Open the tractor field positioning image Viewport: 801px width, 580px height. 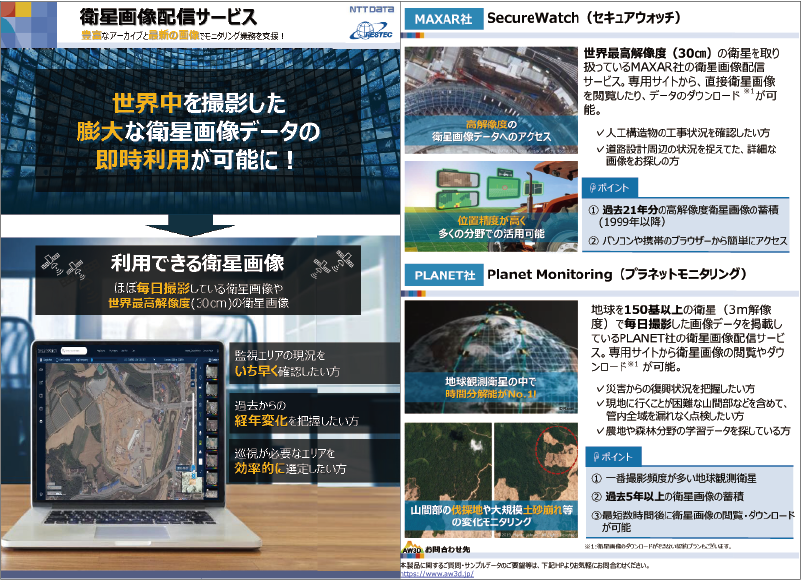point(491,206)
